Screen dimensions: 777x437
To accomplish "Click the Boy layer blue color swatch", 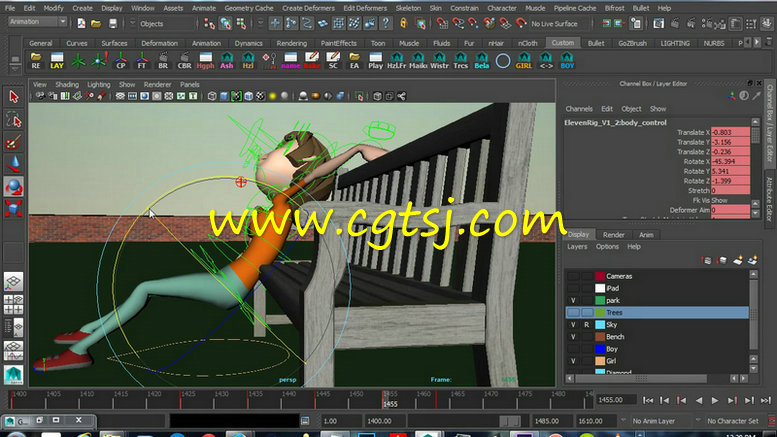I will pyautogui.click(x=600, y=349).
